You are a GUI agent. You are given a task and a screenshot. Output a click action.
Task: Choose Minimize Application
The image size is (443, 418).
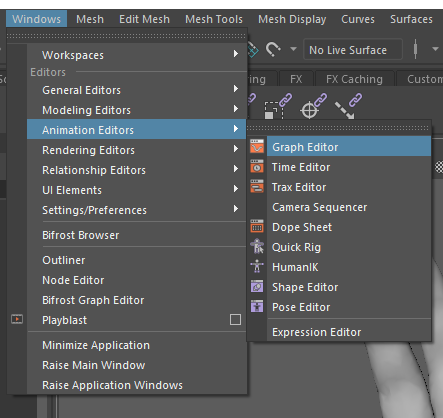(136, 345)
